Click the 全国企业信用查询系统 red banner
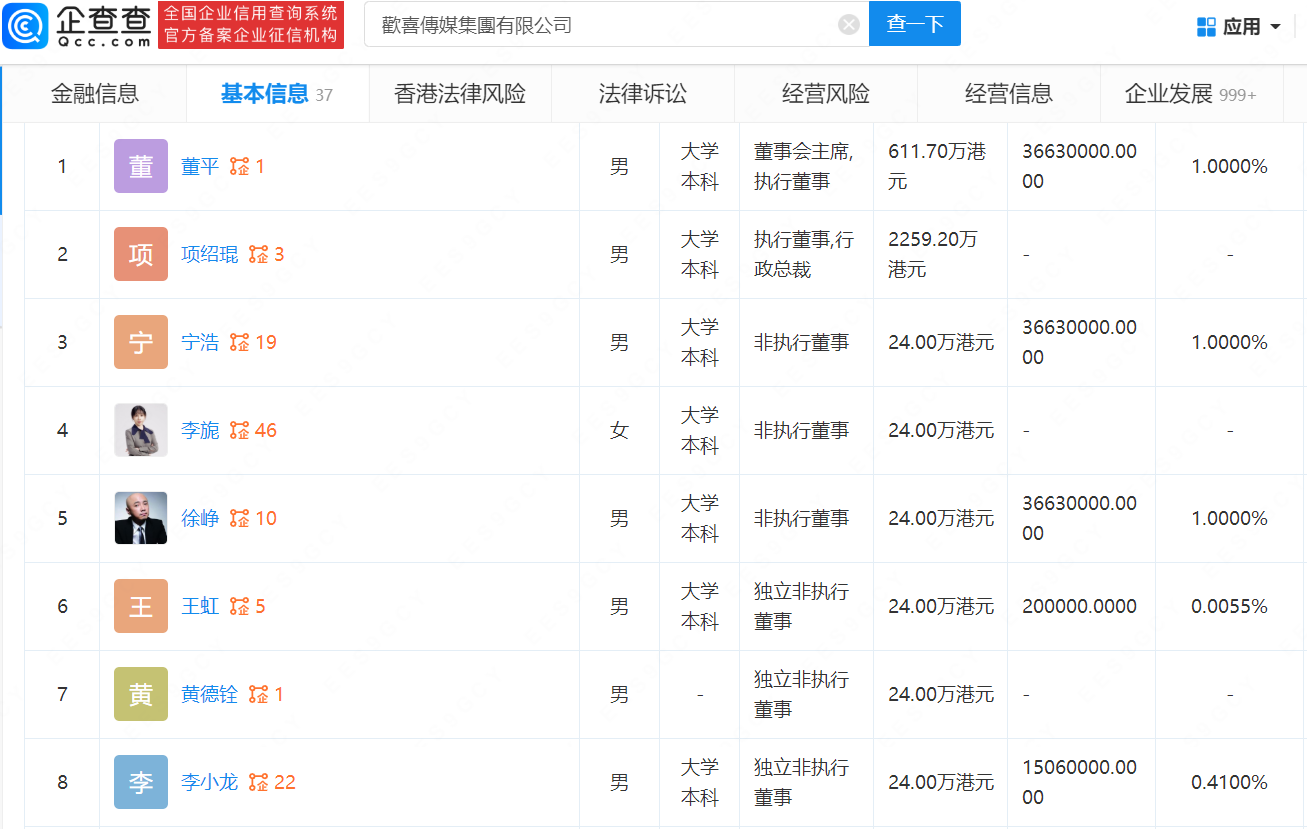 point(251,25)
